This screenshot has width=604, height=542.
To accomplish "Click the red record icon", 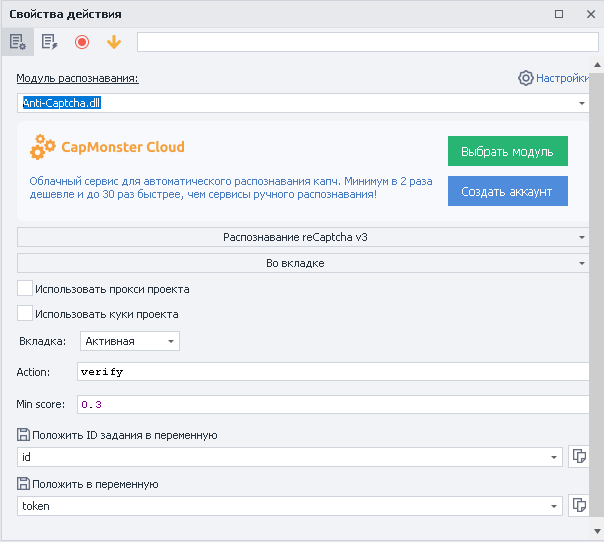I will point(82,42).
